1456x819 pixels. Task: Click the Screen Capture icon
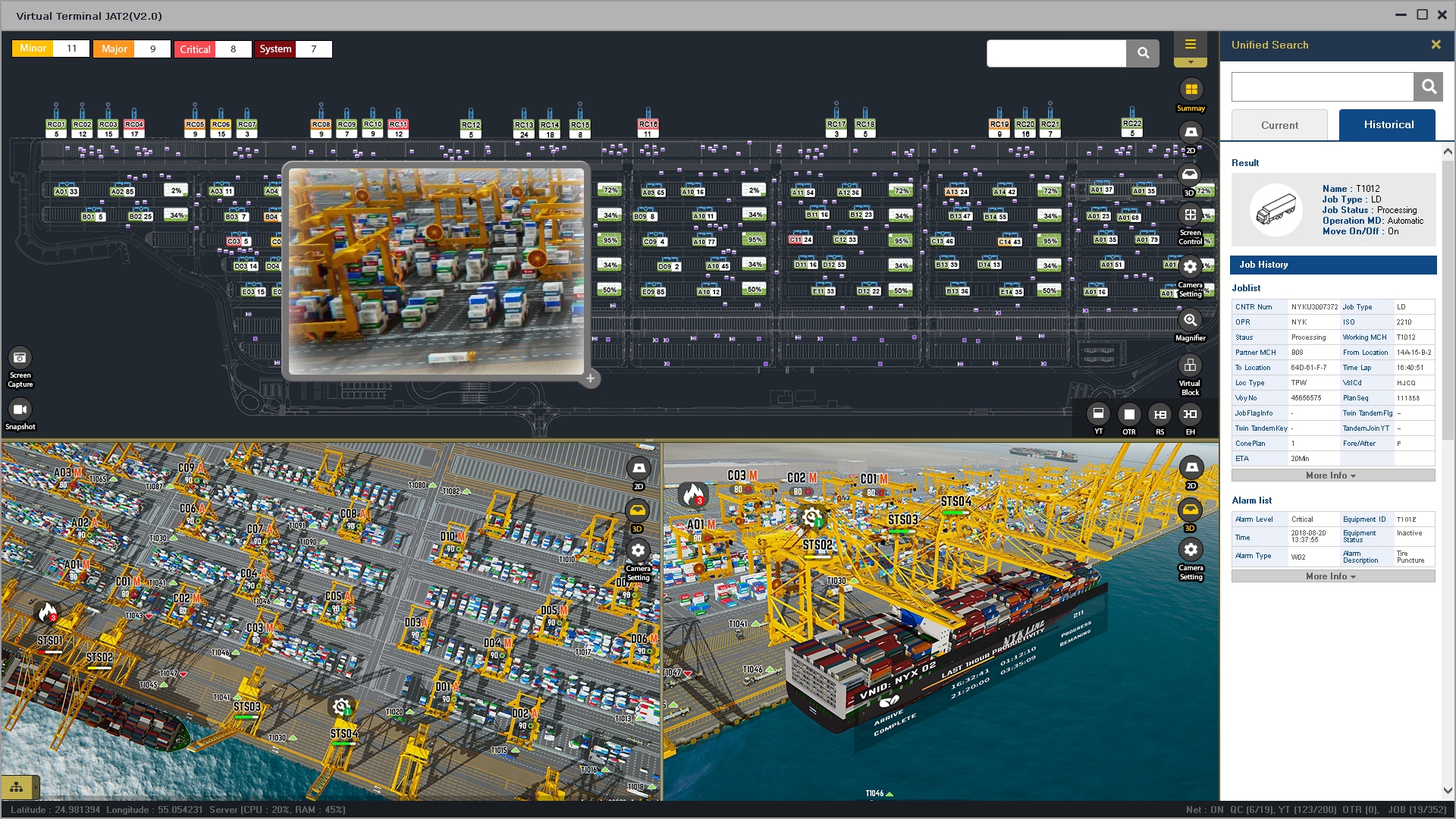20,358
